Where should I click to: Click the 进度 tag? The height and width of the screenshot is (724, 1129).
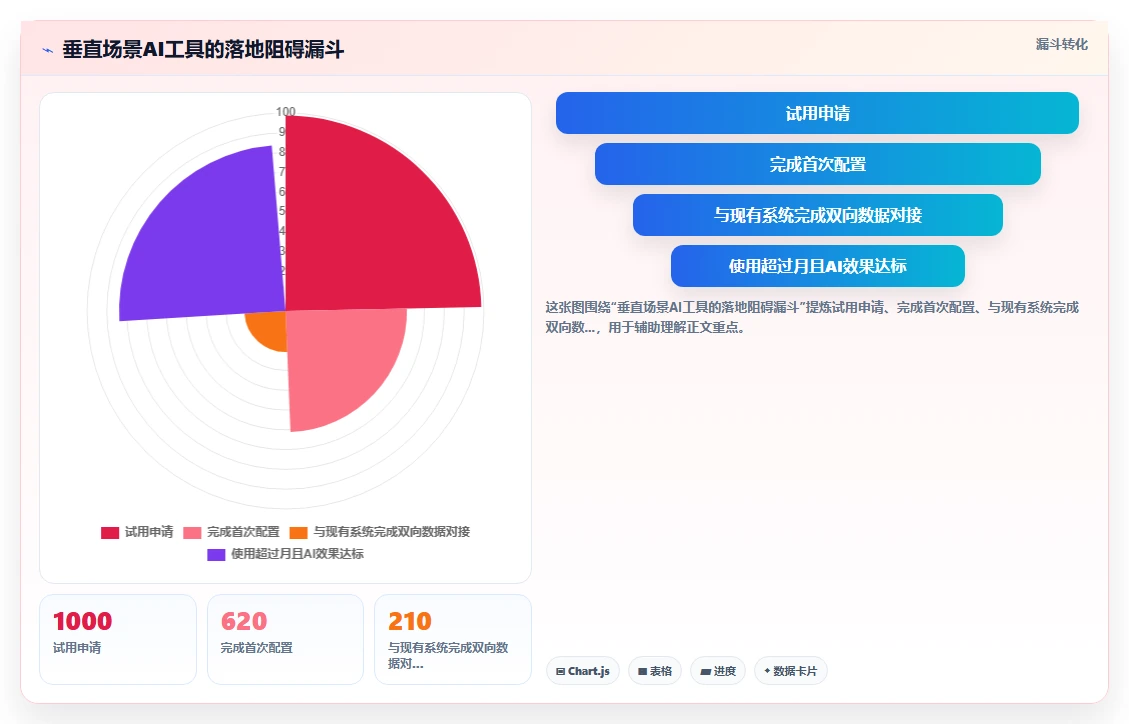(x=718, y=671)
